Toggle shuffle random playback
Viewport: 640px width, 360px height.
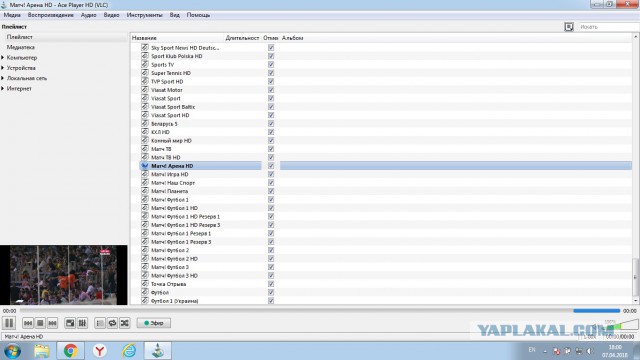pyautogui.click(x=124, y=323)
